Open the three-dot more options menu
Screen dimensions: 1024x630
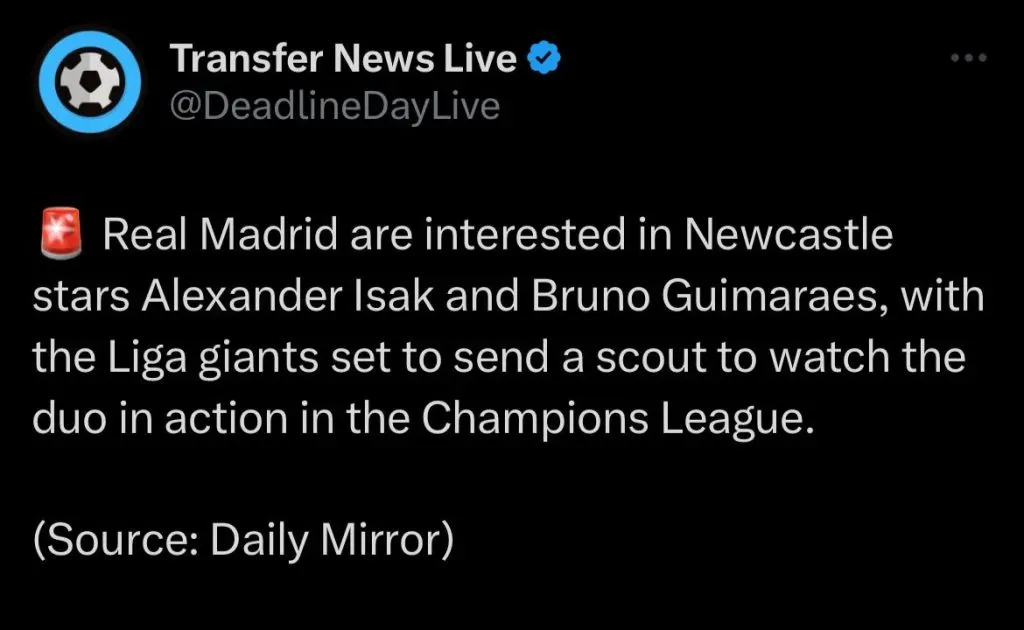pos(967,58)
